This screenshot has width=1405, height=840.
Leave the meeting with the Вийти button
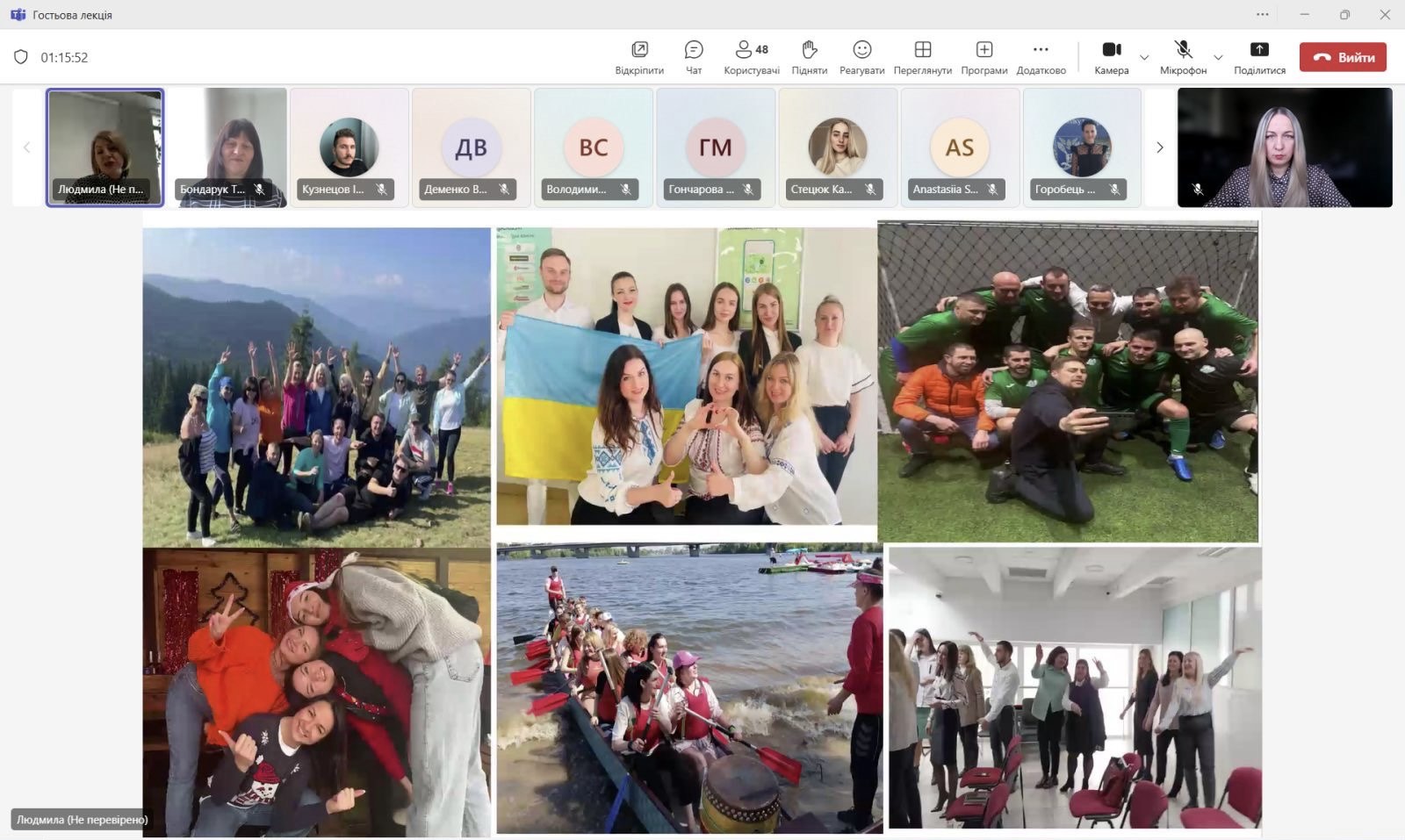click(x=1343, y=57)
